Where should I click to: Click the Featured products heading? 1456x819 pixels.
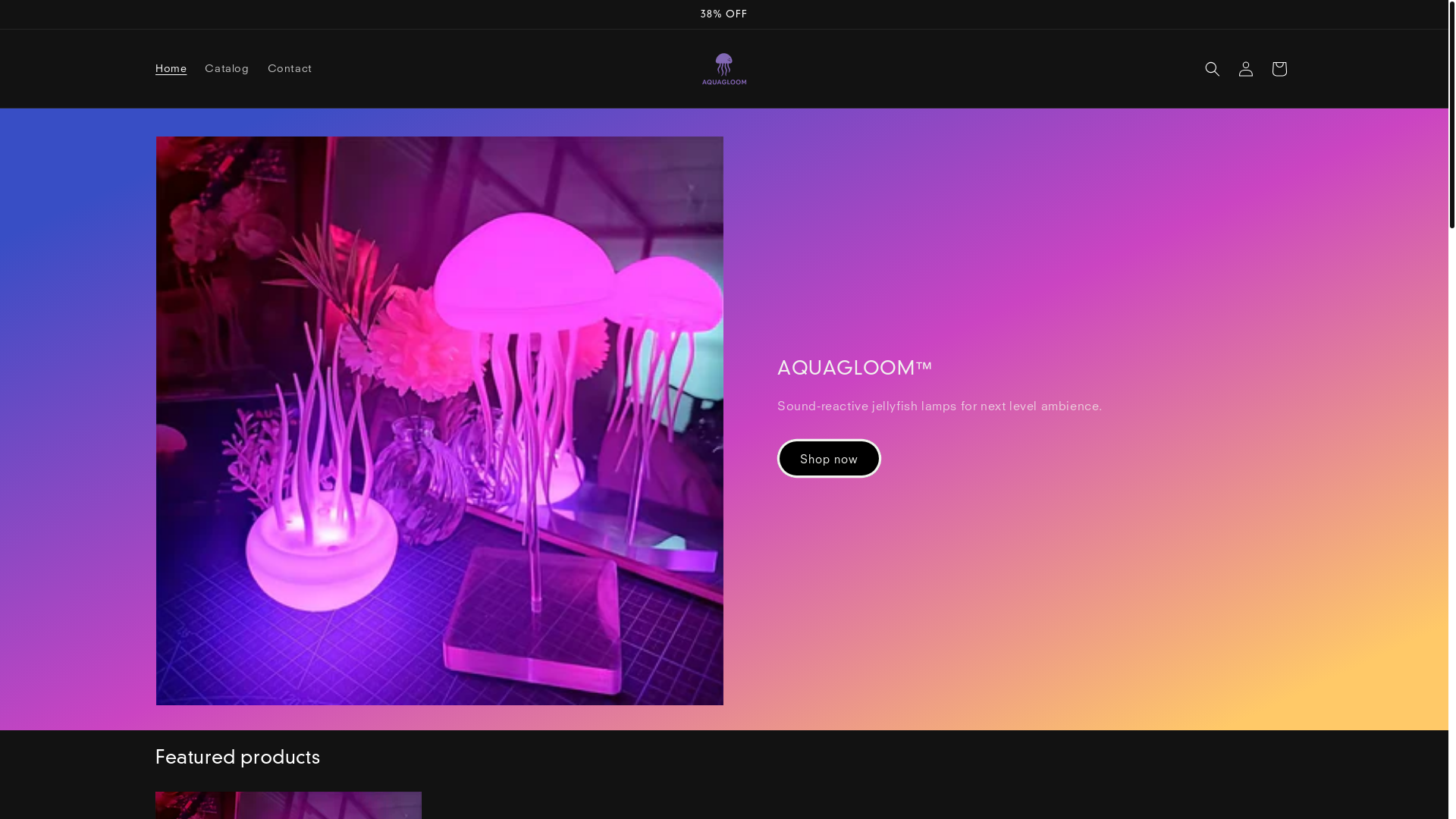[x=237, y=757]
